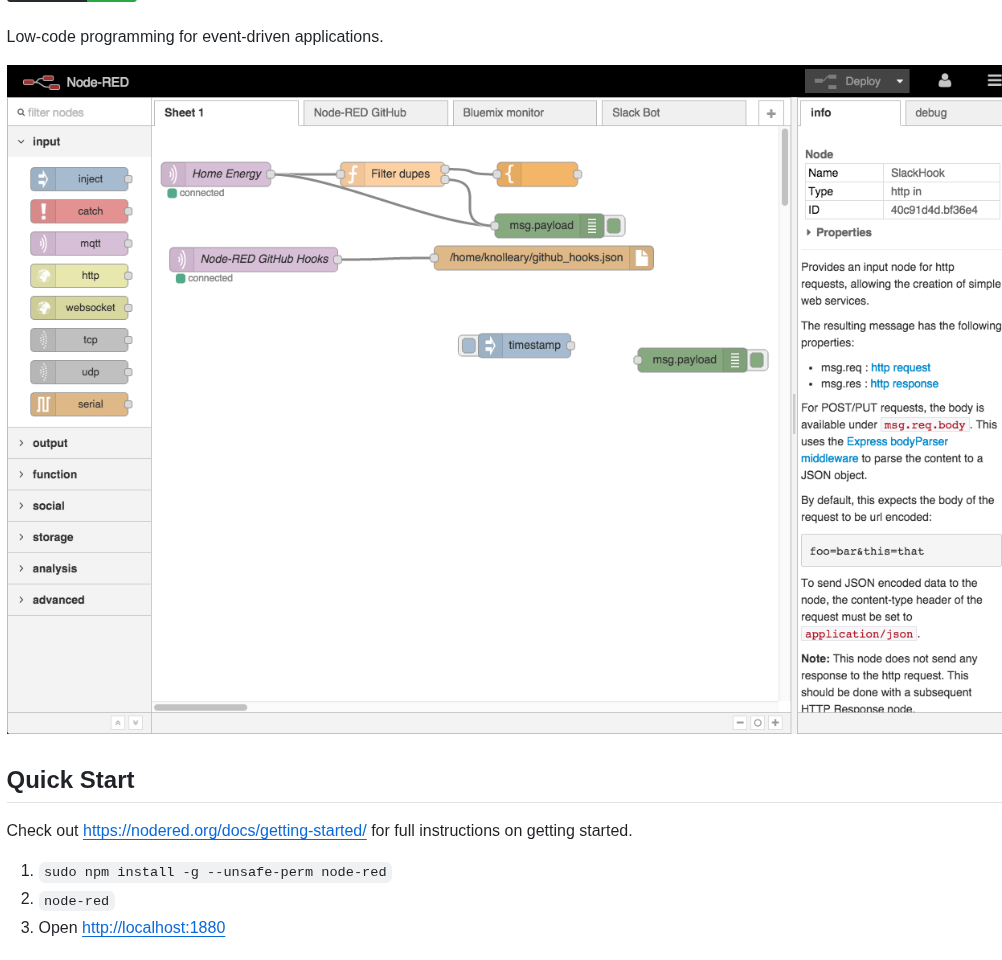1002x960 pixels.
Task: Select the orange JSON curly-brace node
Action: pyautogui.click(x=537, y=174)
